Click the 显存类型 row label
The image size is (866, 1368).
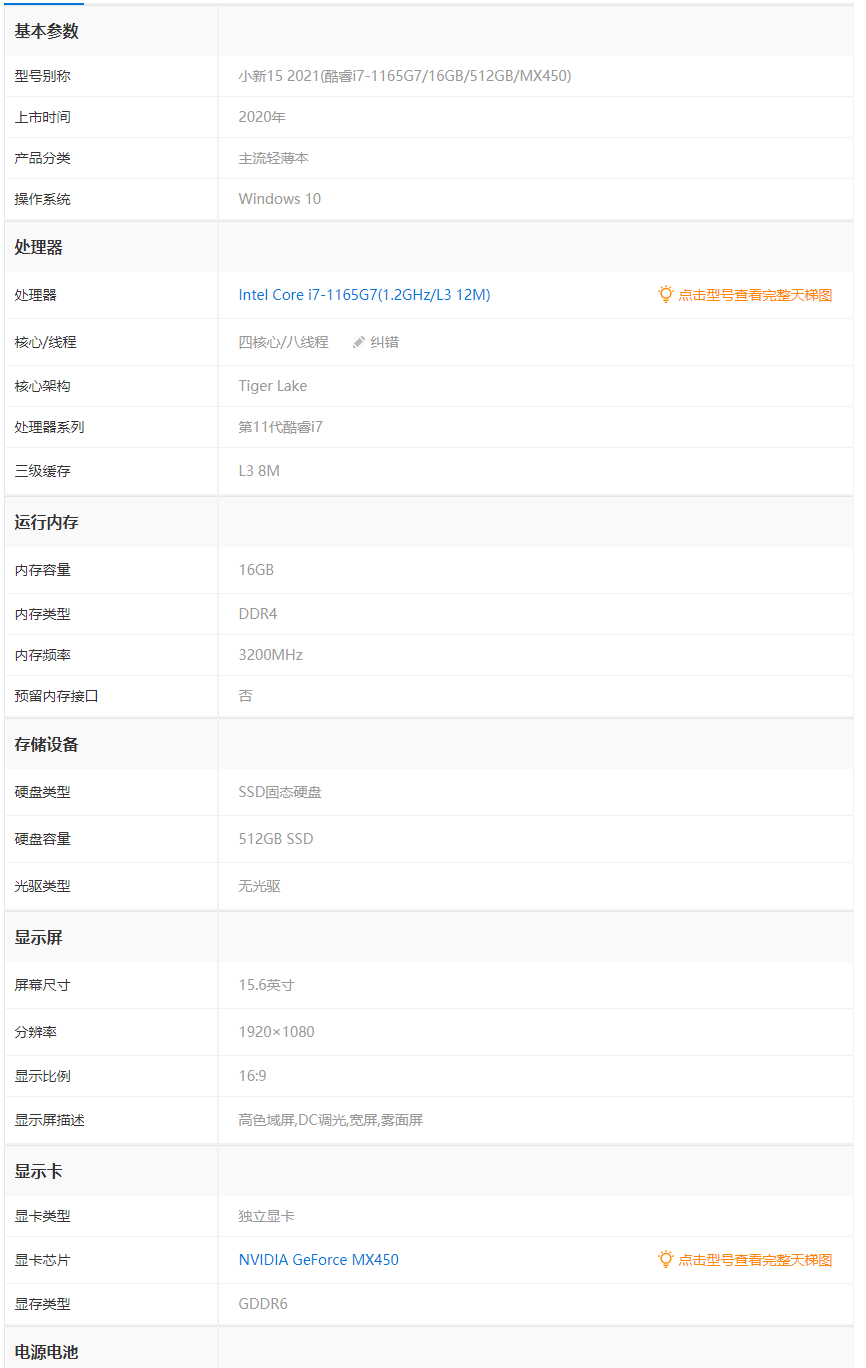click(42, 1304)
